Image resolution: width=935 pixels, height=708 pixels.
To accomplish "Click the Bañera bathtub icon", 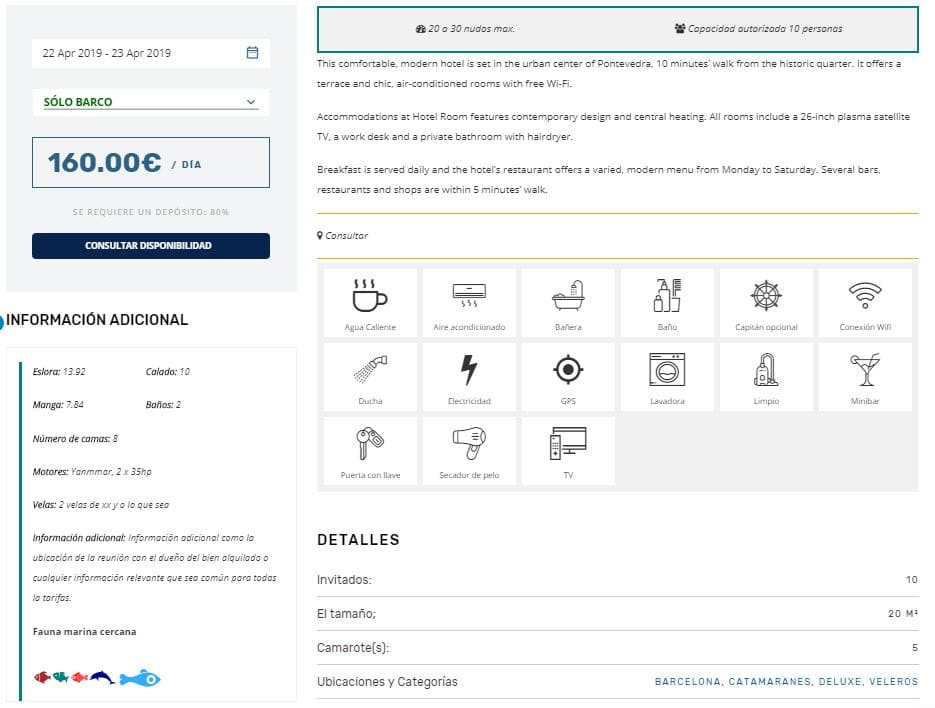I will click(568, 296).
